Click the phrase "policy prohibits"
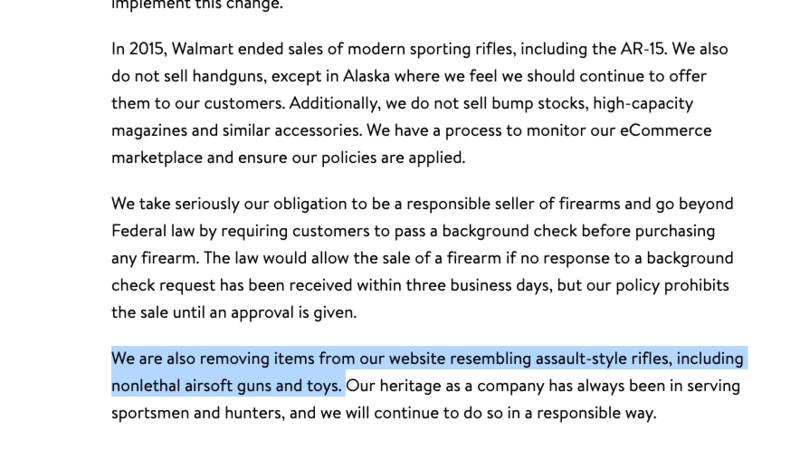This screenshot has height=450, width=800. [672, 285]
